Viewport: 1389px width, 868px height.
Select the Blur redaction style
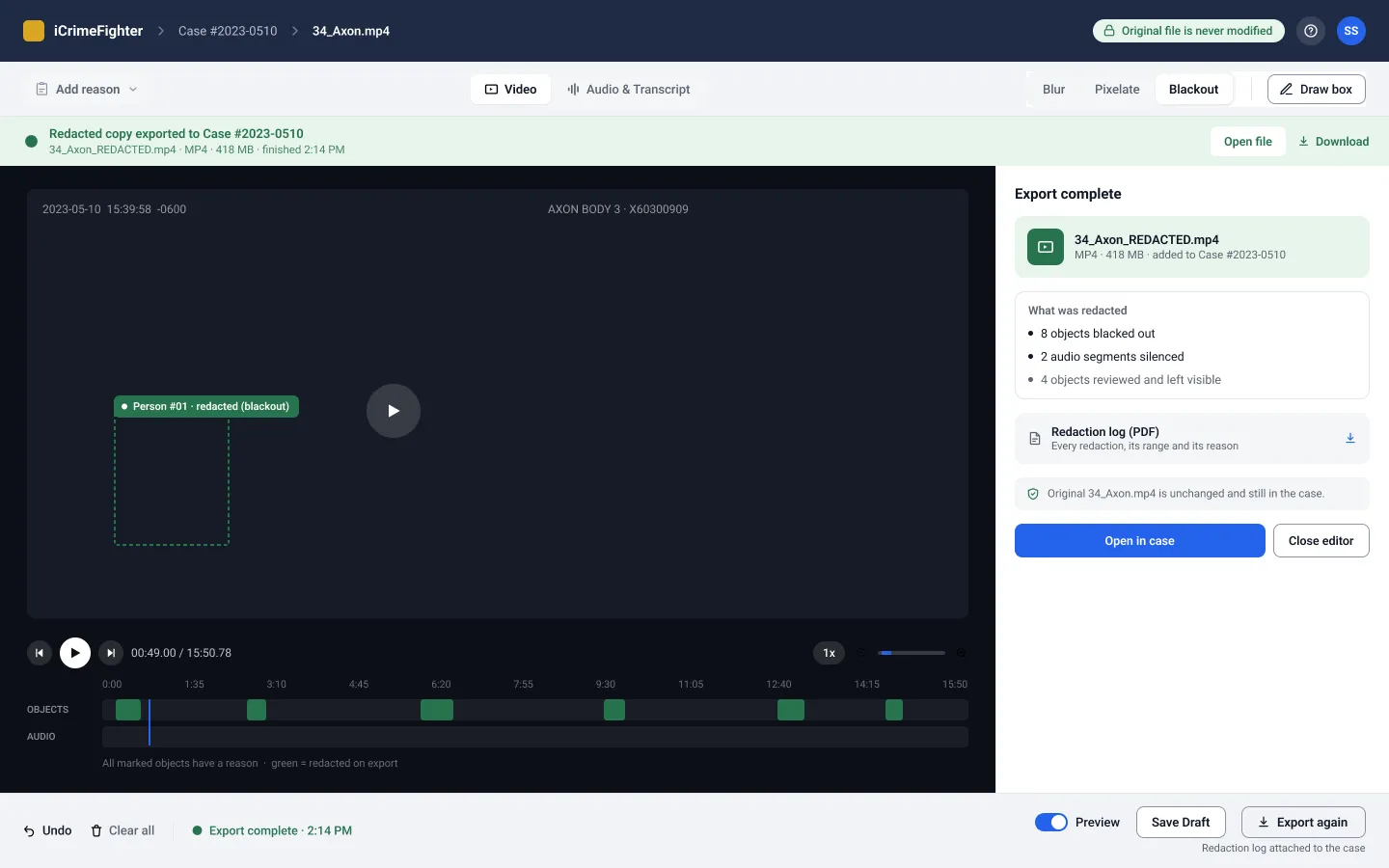click(x=1053, y=89)
